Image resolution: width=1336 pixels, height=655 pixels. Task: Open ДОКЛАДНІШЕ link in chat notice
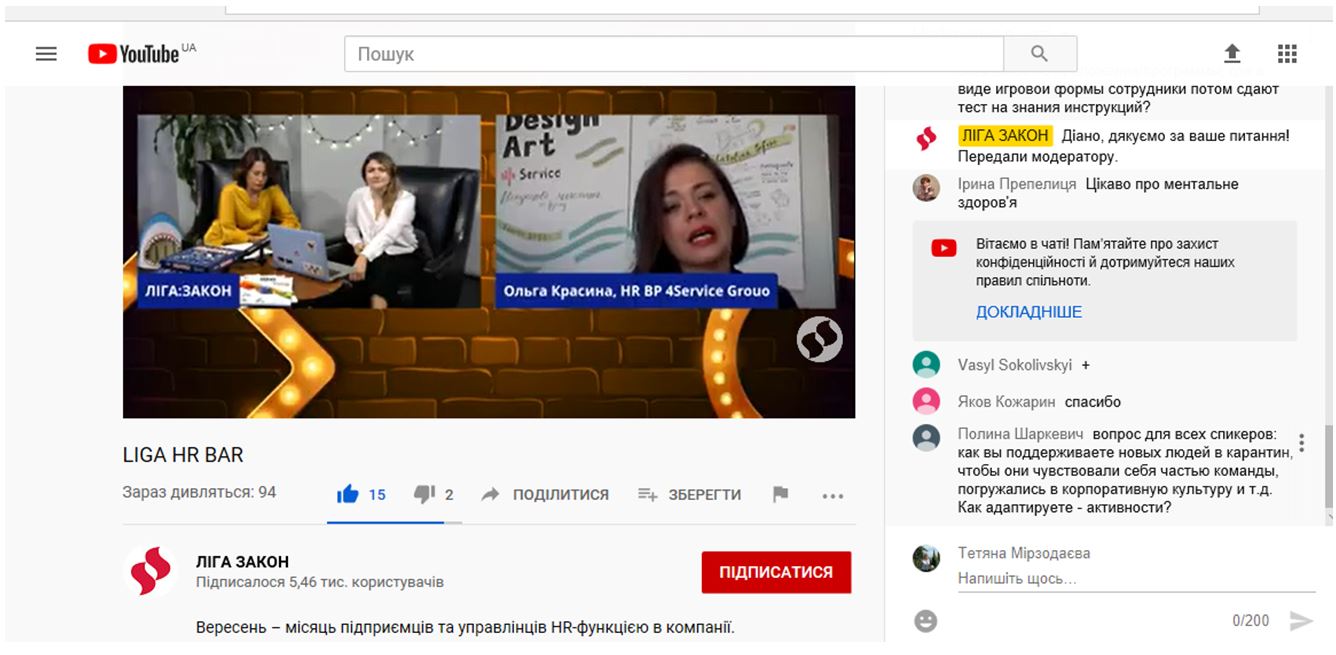pos(1029,312)
